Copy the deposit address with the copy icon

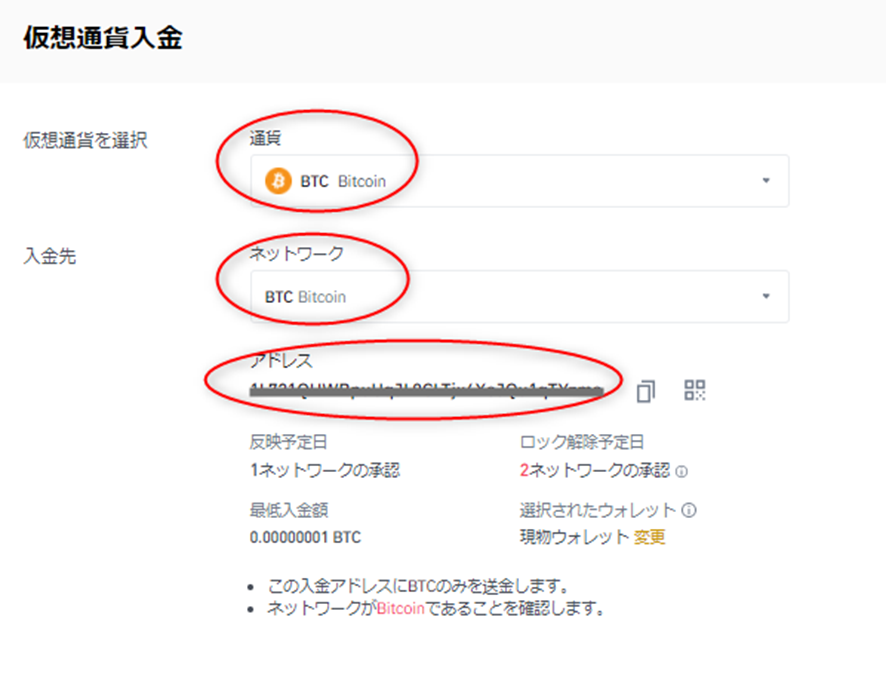point(646,390)
